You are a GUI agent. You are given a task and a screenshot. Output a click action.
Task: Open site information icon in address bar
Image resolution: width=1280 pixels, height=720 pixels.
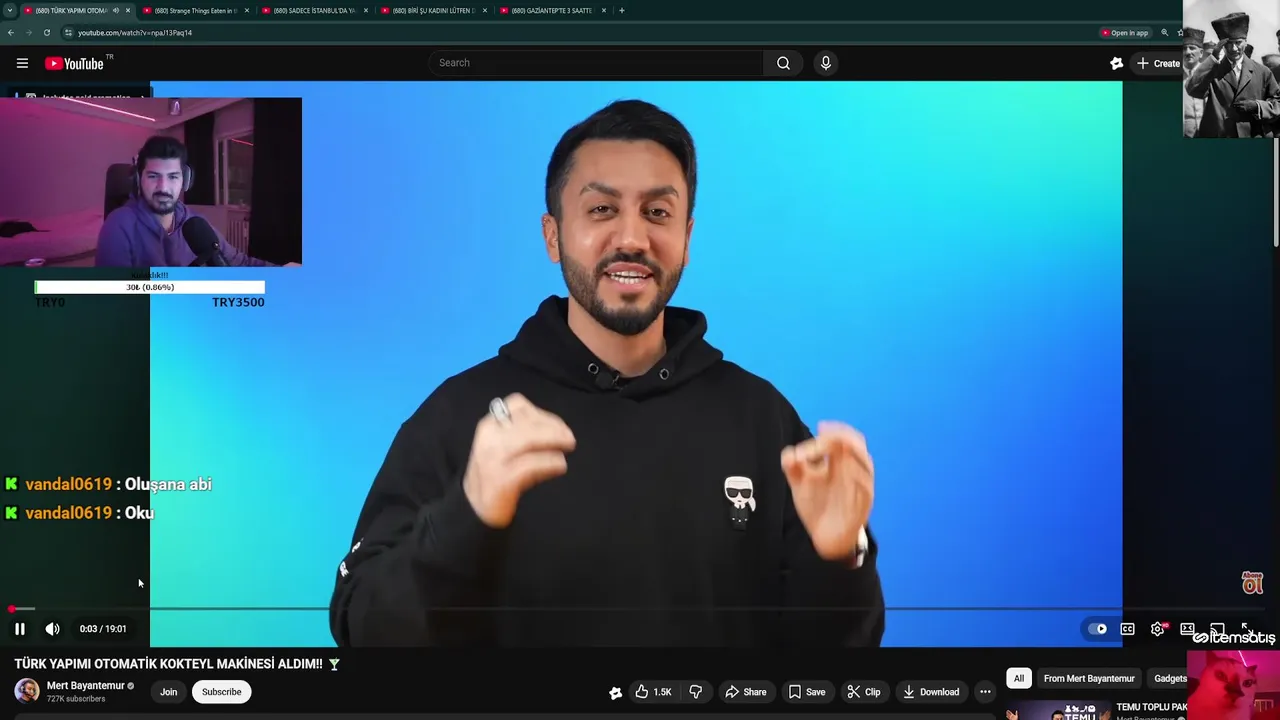coord(68,32)
